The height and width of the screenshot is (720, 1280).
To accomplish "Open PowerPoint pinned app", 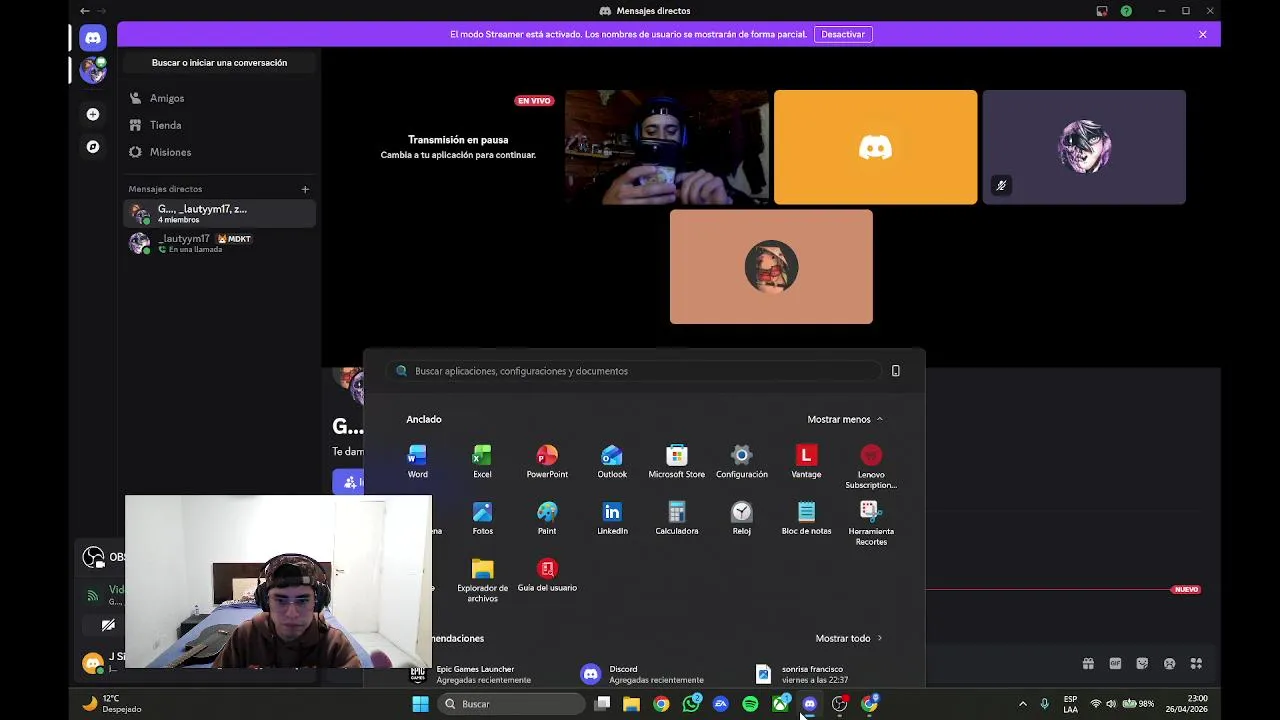I will tap(547, 462).
